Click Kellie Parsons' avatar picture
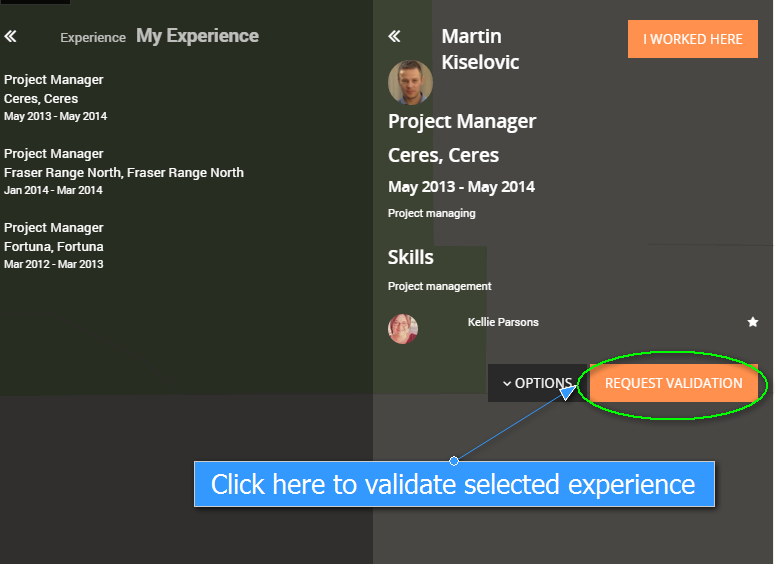The width and height of the screenshot is (779, 564). click(403, 328)
